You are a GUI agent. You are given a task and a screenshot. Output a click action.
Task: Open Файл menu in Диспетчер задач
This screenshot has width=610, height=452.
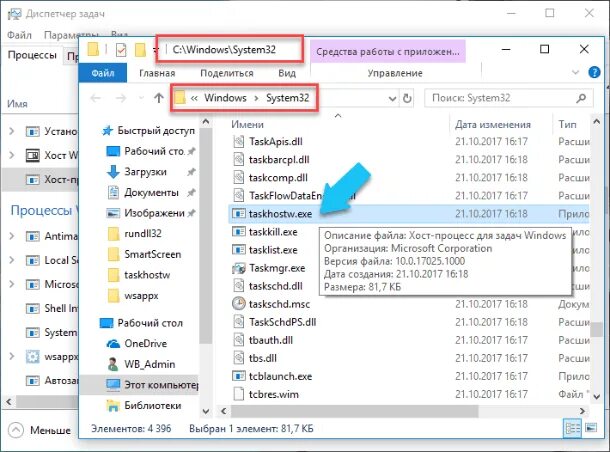click(x=19, y=35)
